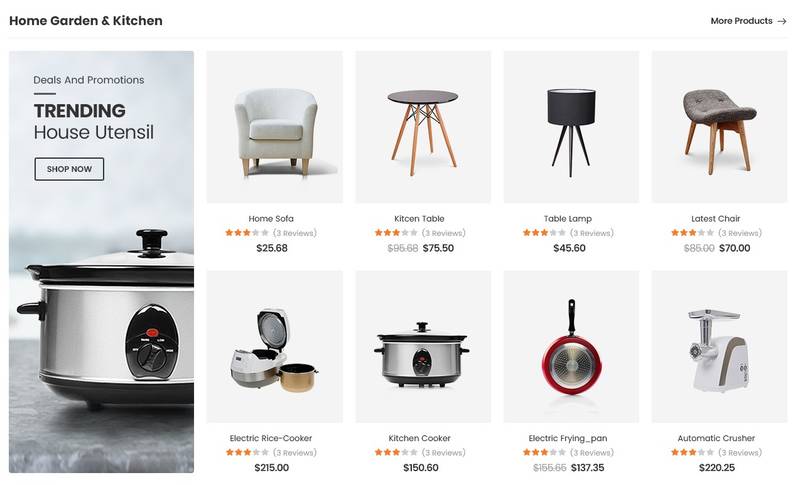Open the More Products link
This screenshot has height=485, width=800.
pyautogui.click(x=748, y=21)
